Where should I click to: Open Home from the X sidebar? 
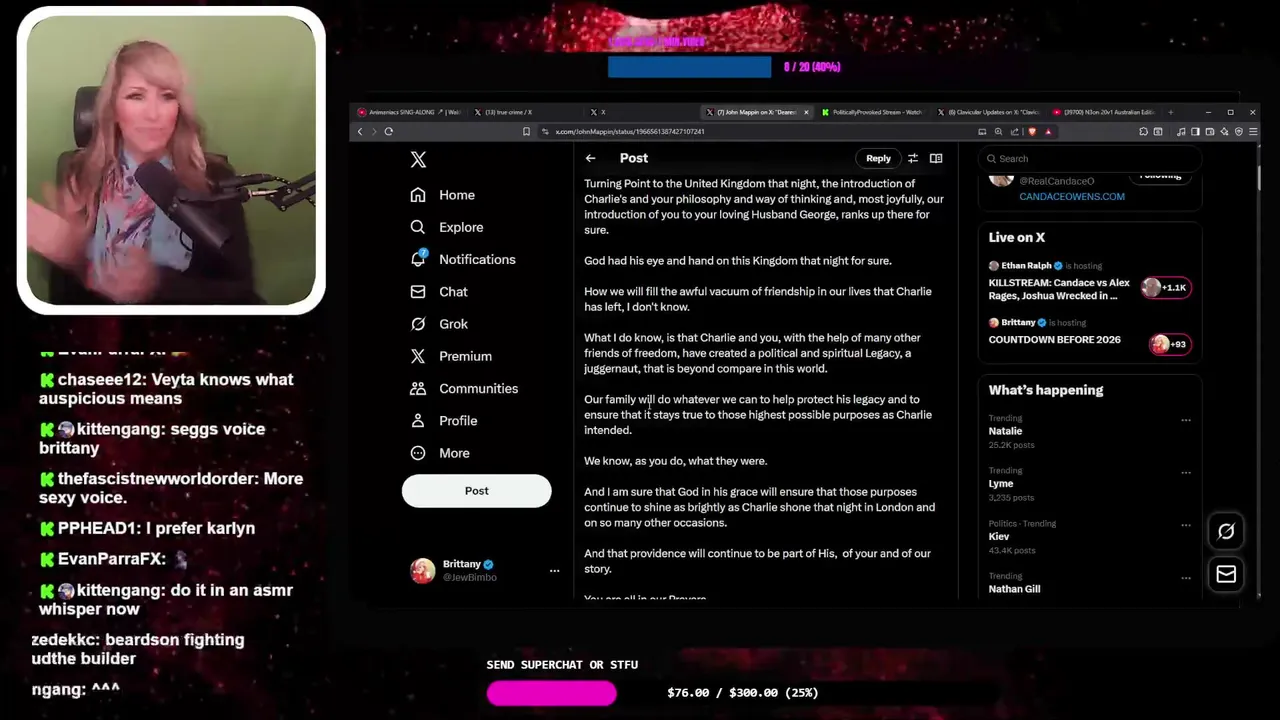(x=442, y=195)
